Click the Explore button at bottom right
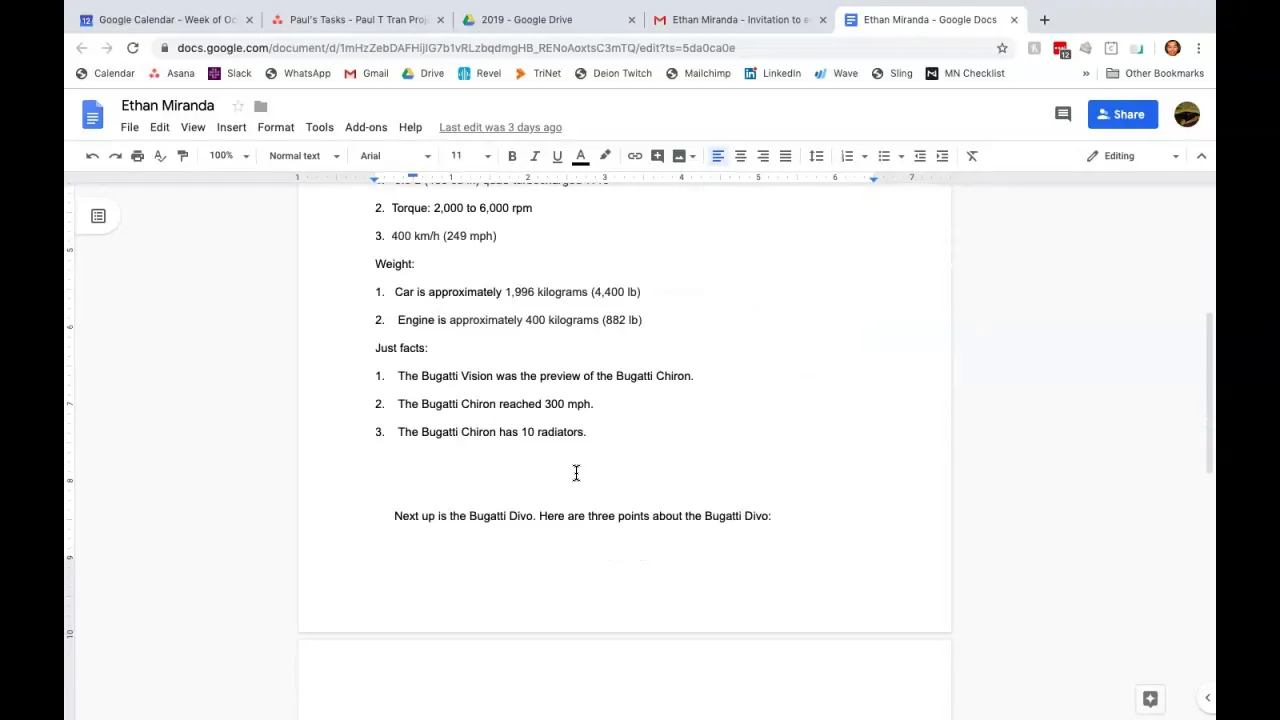Viewport: 1280px width, 720px height. click(1150, 699)
